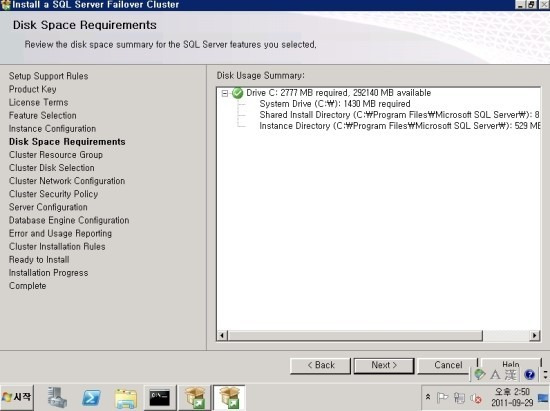550x411 pixels.
Task: Click Show Desktop button
Action: click(543, 398)
